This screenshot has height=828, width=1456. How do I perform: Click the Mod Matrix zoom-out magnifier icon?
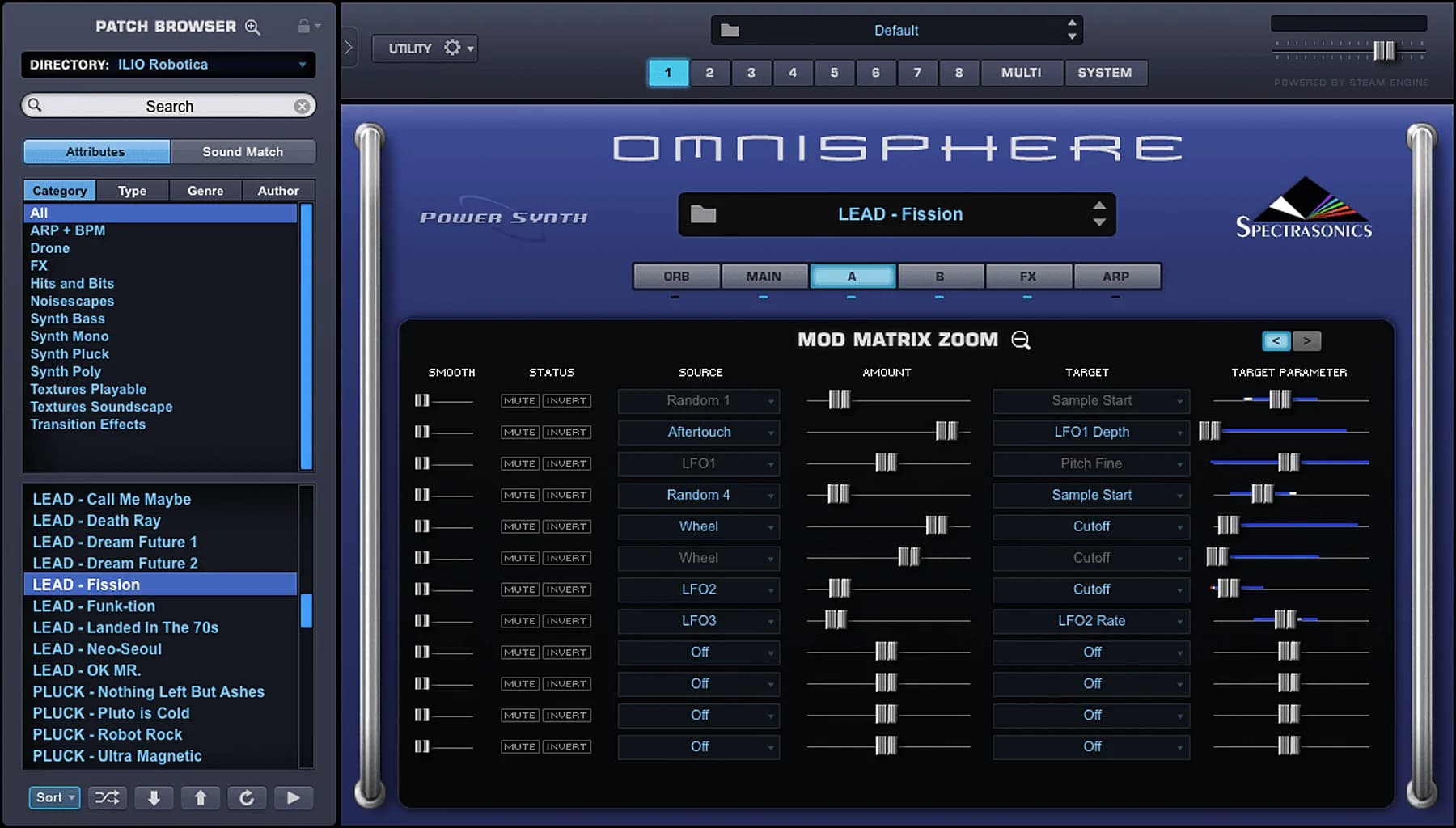click(x=1021, y=340)
